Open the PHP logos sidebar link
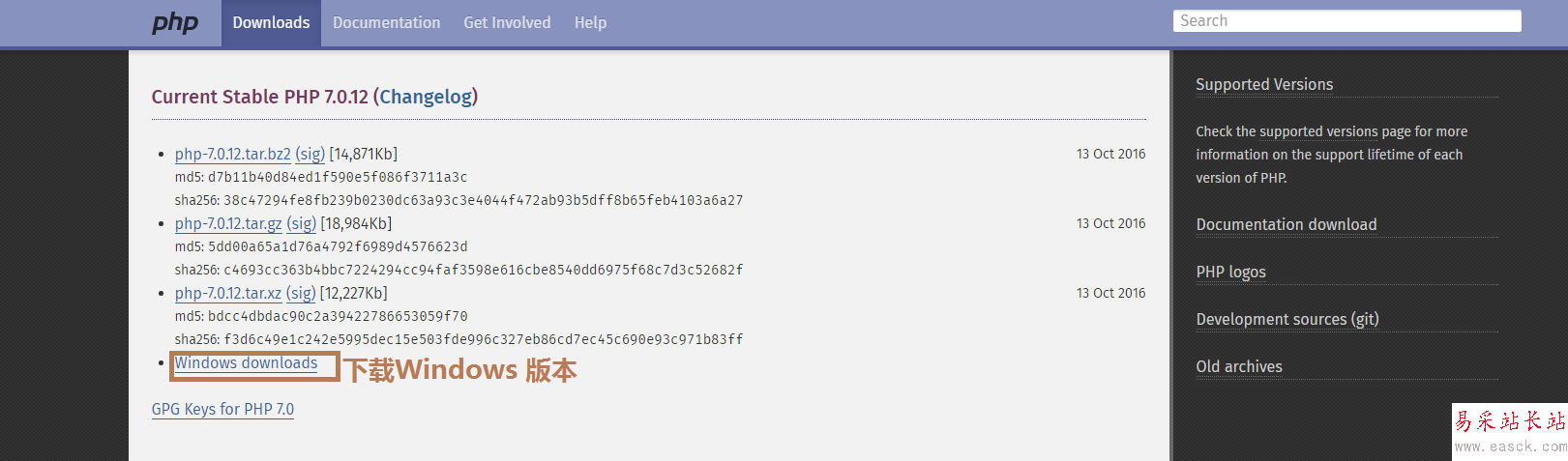 (x=1230, y=272)
